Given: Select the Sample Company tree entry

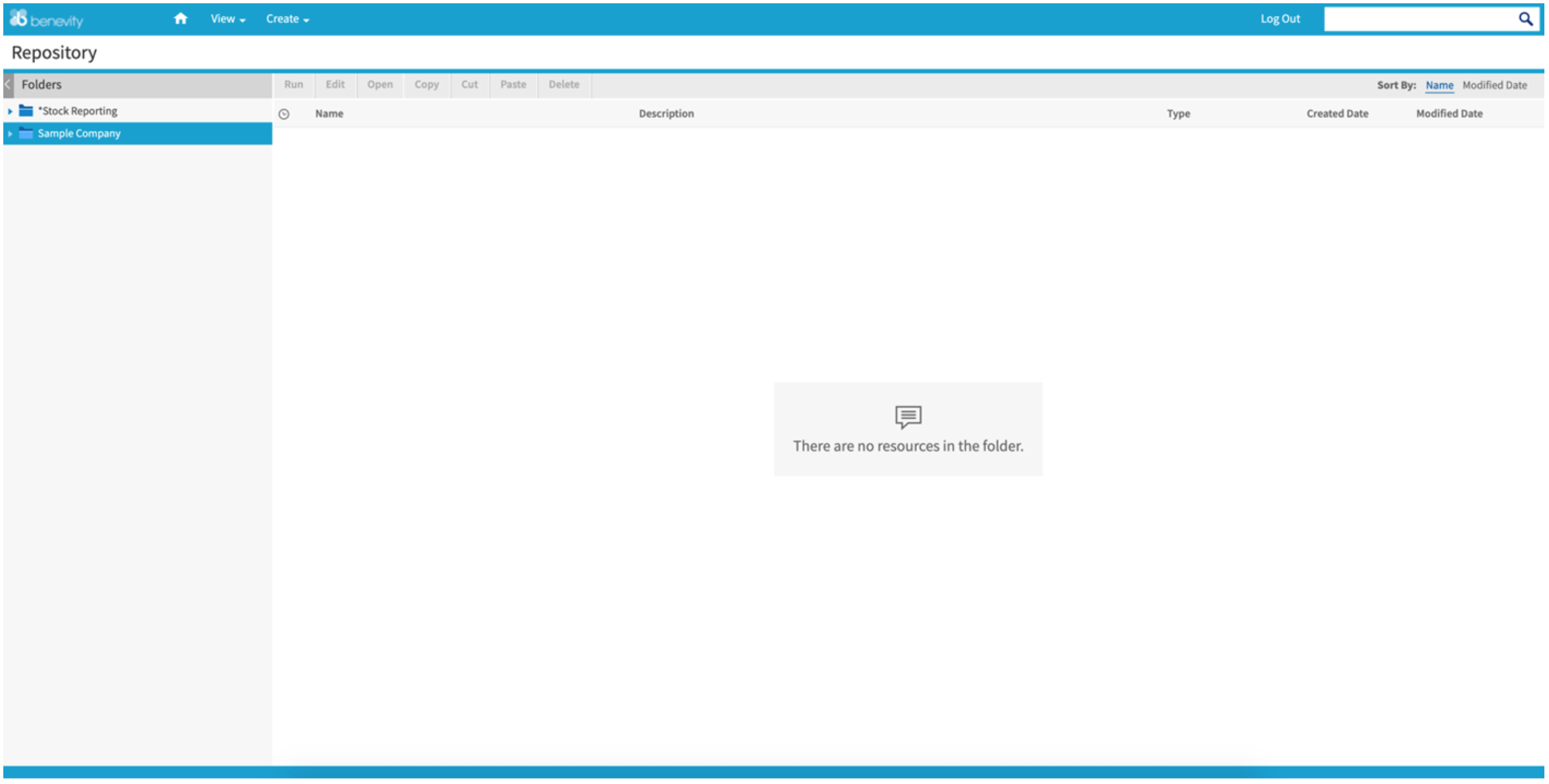Looking at the screenshot, I should click(x=78, y=133).
